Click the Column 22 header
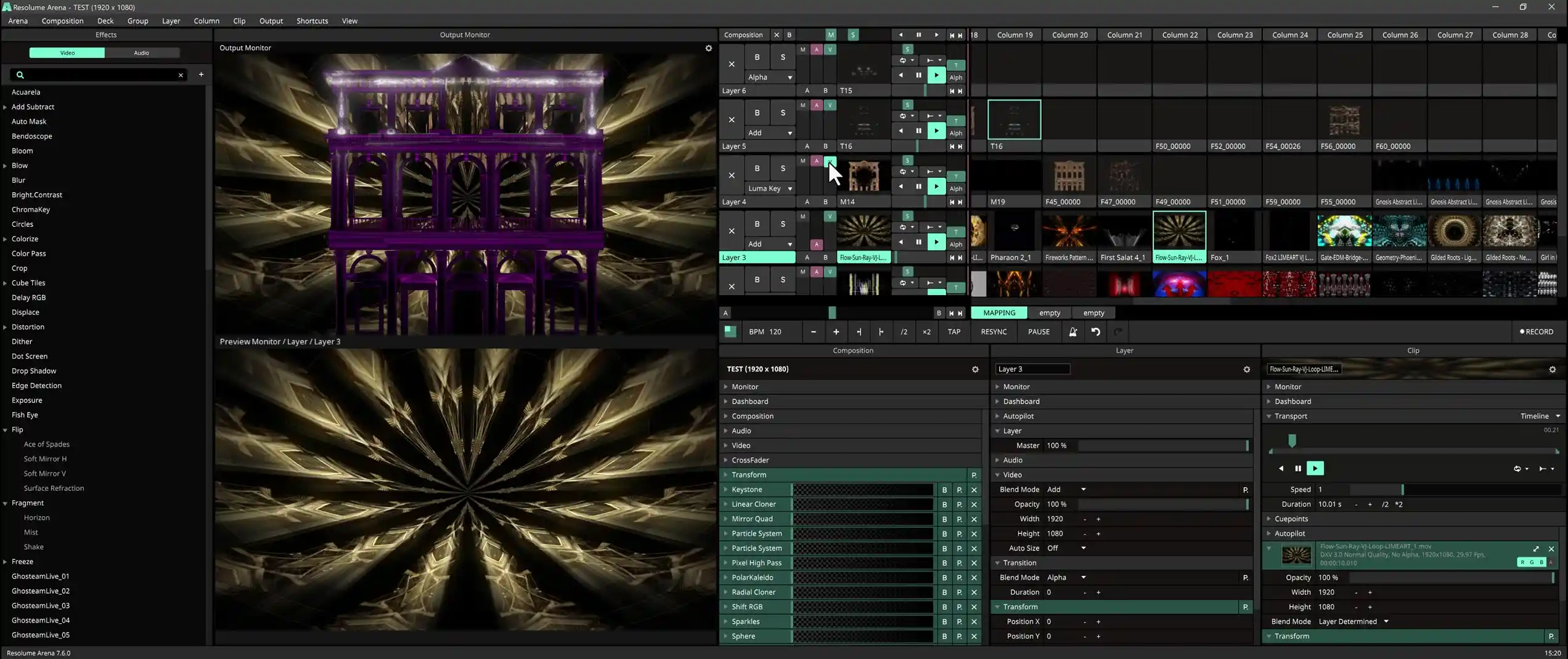This screenshot has height=659, width=1568. point(1180,35)
